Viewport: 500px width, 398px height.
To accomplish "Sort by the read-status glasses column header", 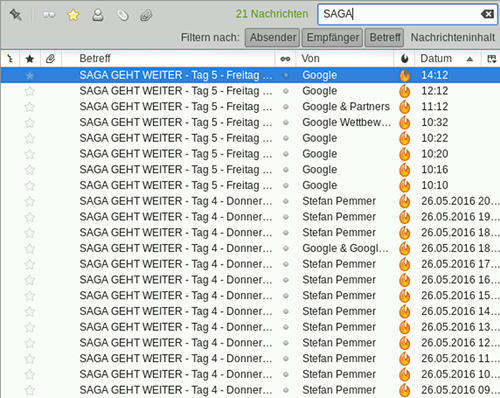I will tap(285, 59).
